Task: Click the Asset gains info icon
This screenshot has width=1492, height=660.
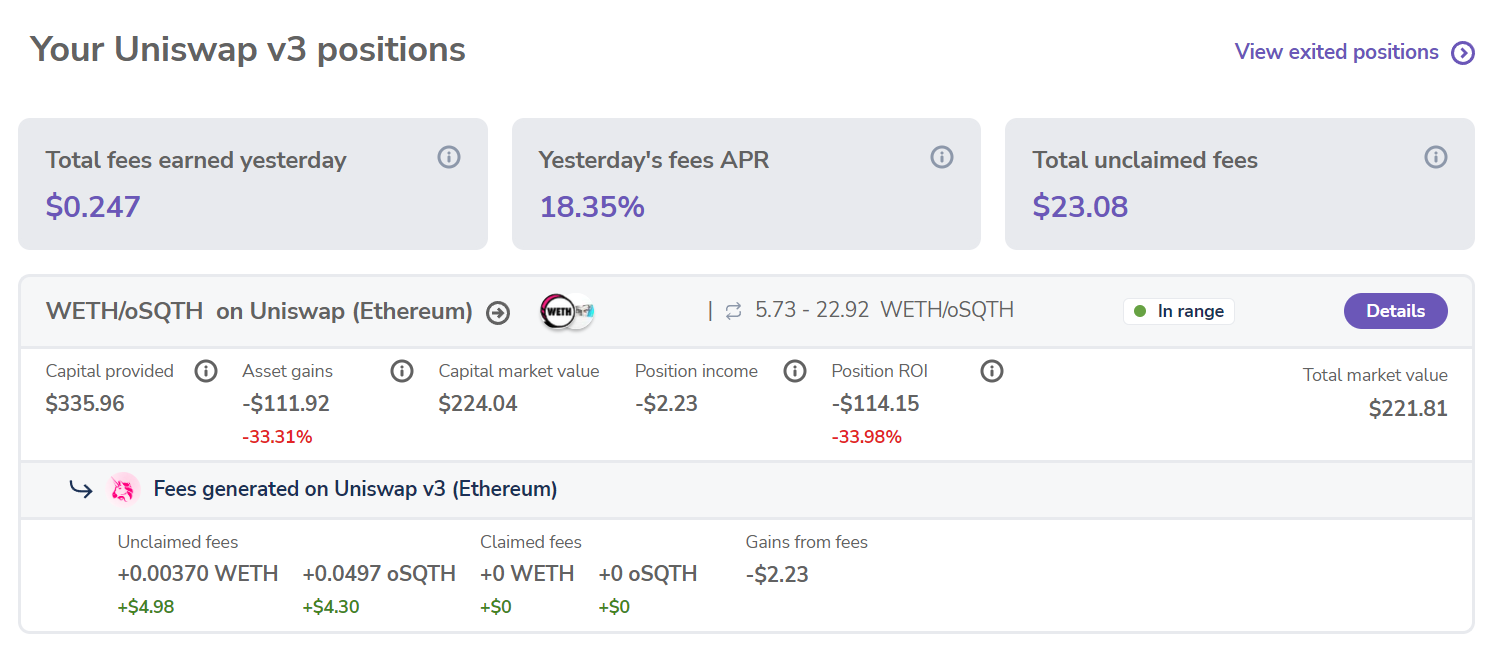Action: click(x=402, y=371)
